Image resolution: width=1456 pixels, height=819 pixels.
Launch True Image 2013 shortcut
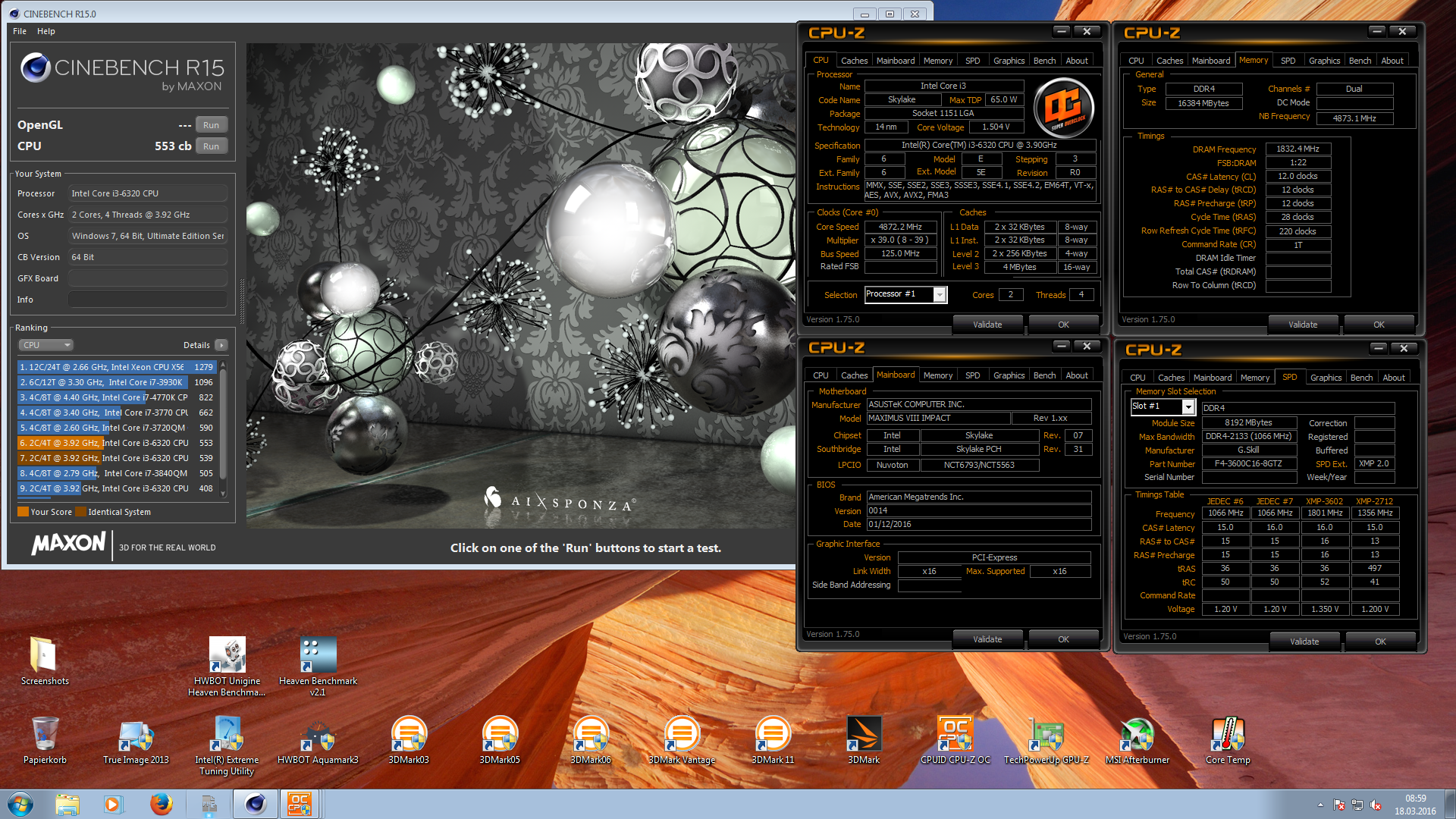click(136, 740)
